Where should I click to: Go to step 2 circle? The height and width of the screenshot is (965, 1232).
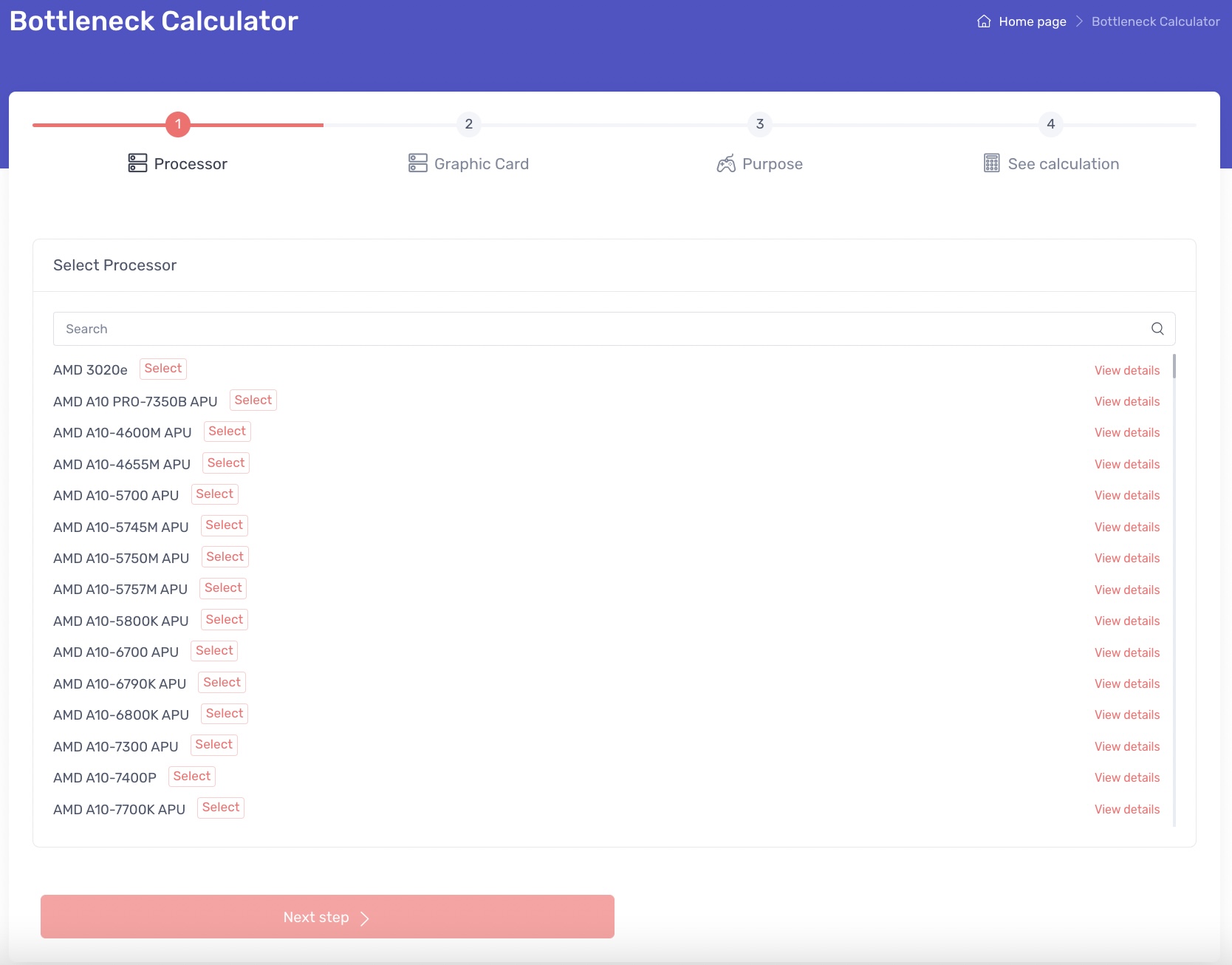pos(469,124)
